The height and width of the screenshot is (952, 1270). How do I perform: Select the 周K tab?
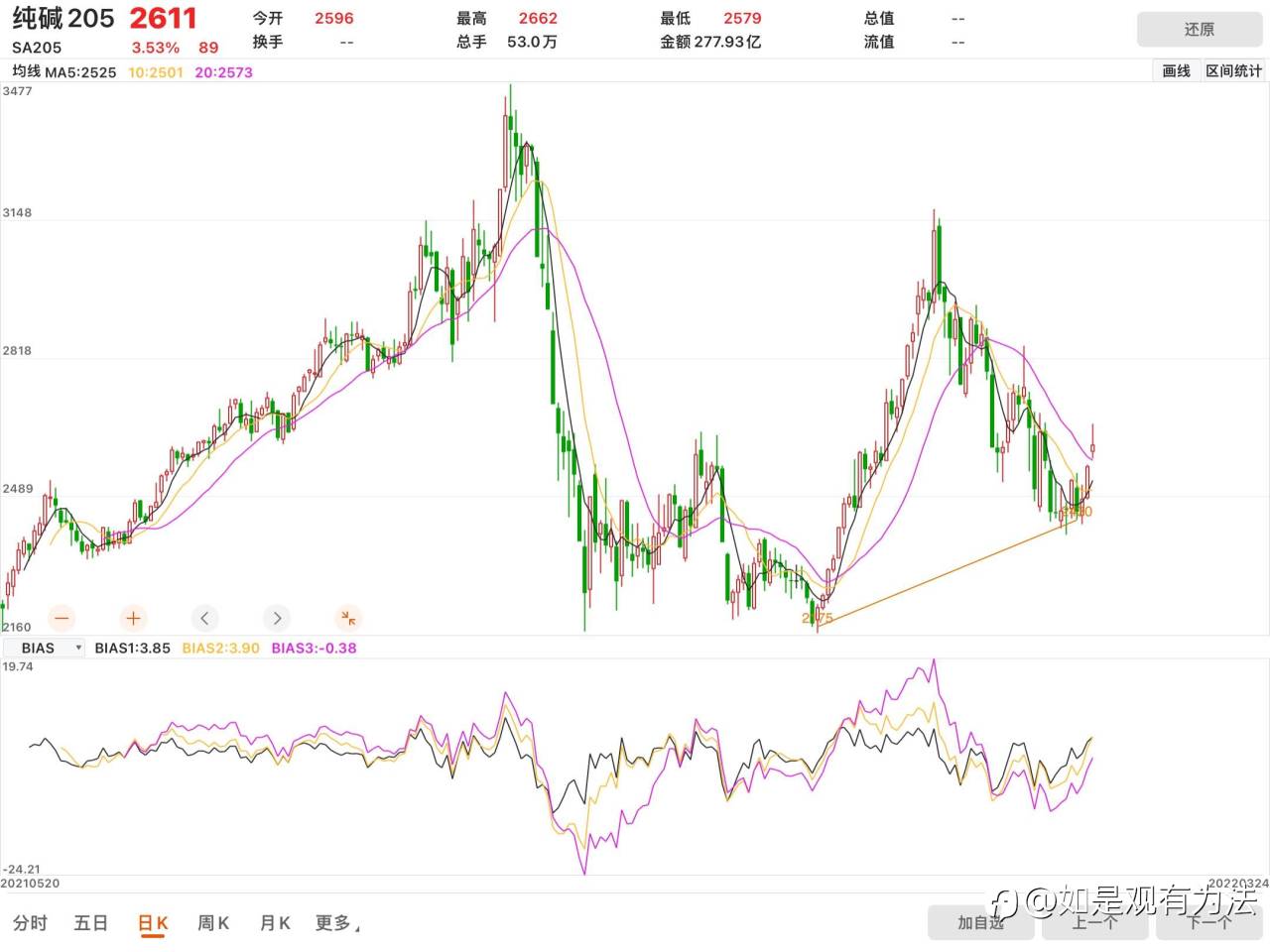[213, 923]
